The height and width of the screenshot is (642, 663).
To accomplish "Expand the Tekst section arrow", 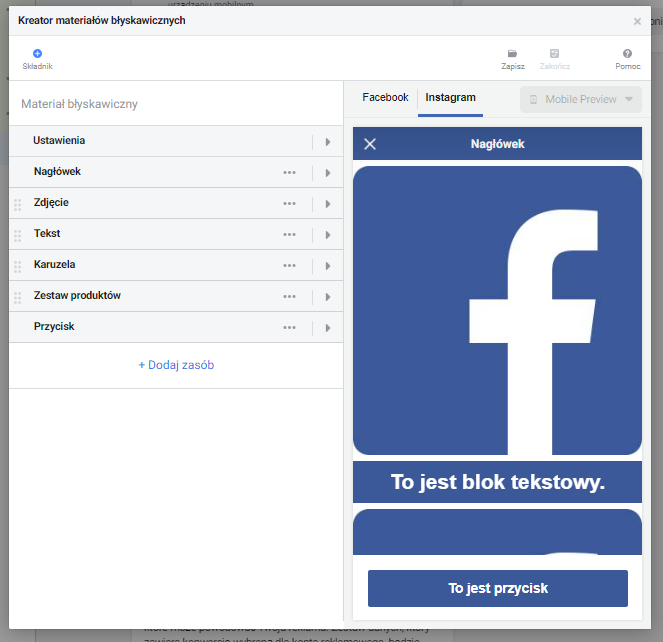I will (x=328, y=235).
